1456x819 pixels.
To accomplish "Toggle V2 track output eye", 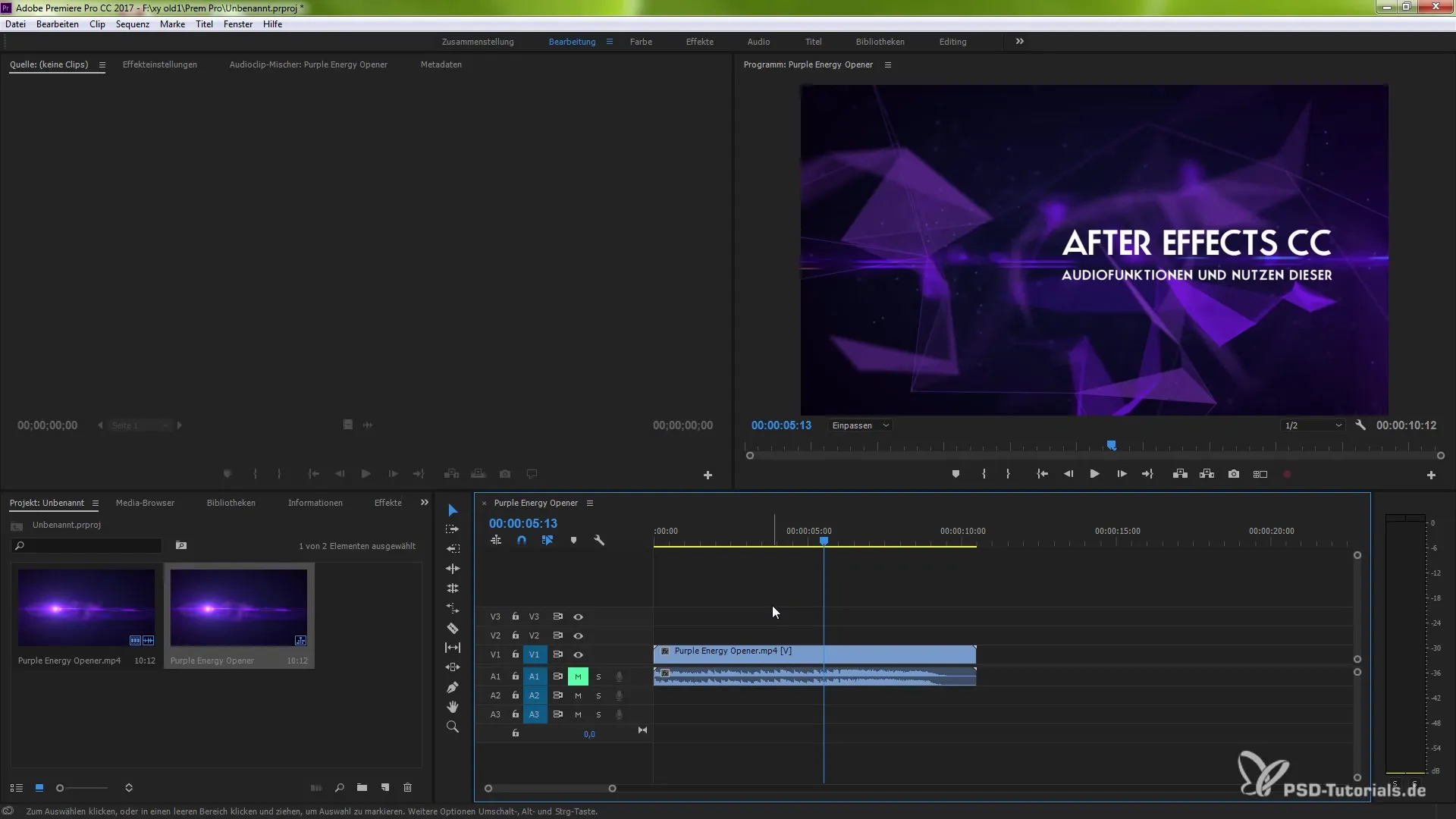I will click(578, 635).
